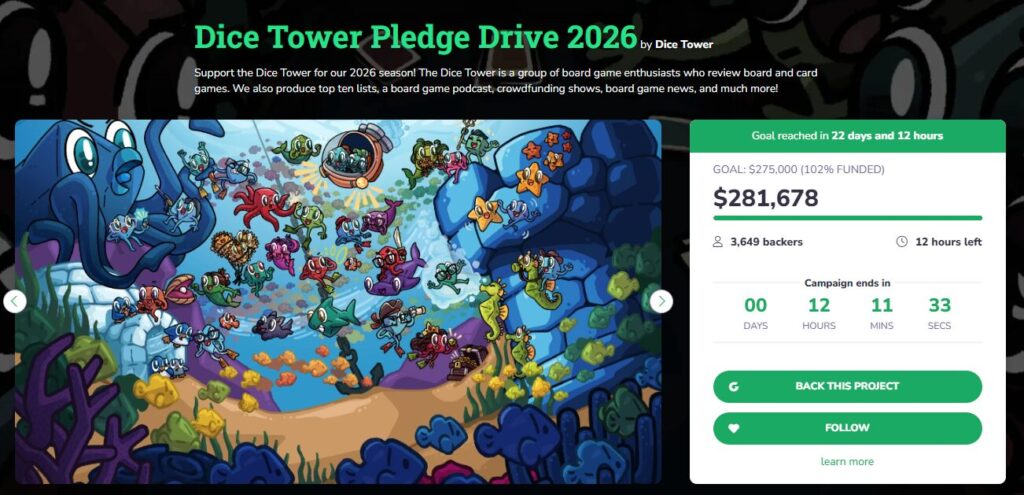
Task: Open the learn more link
Action: (x=847, y=462)
